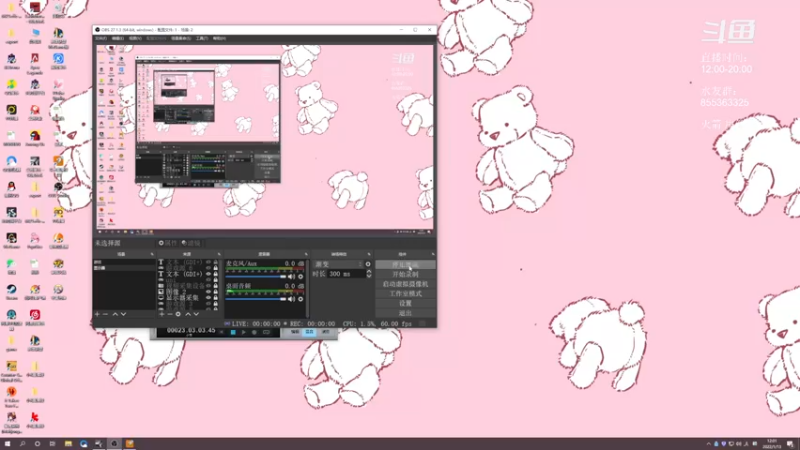The image size is (800, 450).
Task: Click the 麦克风/Aux volume slider
Action: 256,277
